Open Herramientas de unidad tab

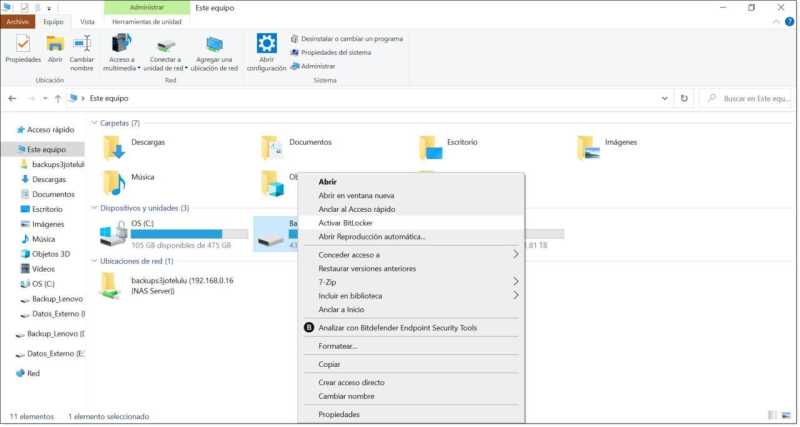click(x=147, y=22)
